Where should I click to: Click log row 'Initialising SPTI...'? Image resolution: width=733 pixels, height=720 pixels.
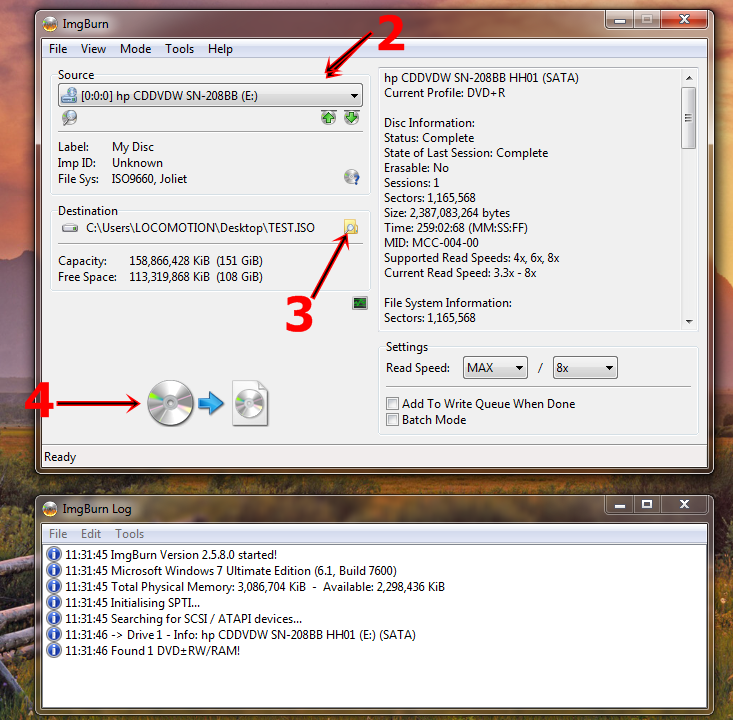(x=132, y=603)
